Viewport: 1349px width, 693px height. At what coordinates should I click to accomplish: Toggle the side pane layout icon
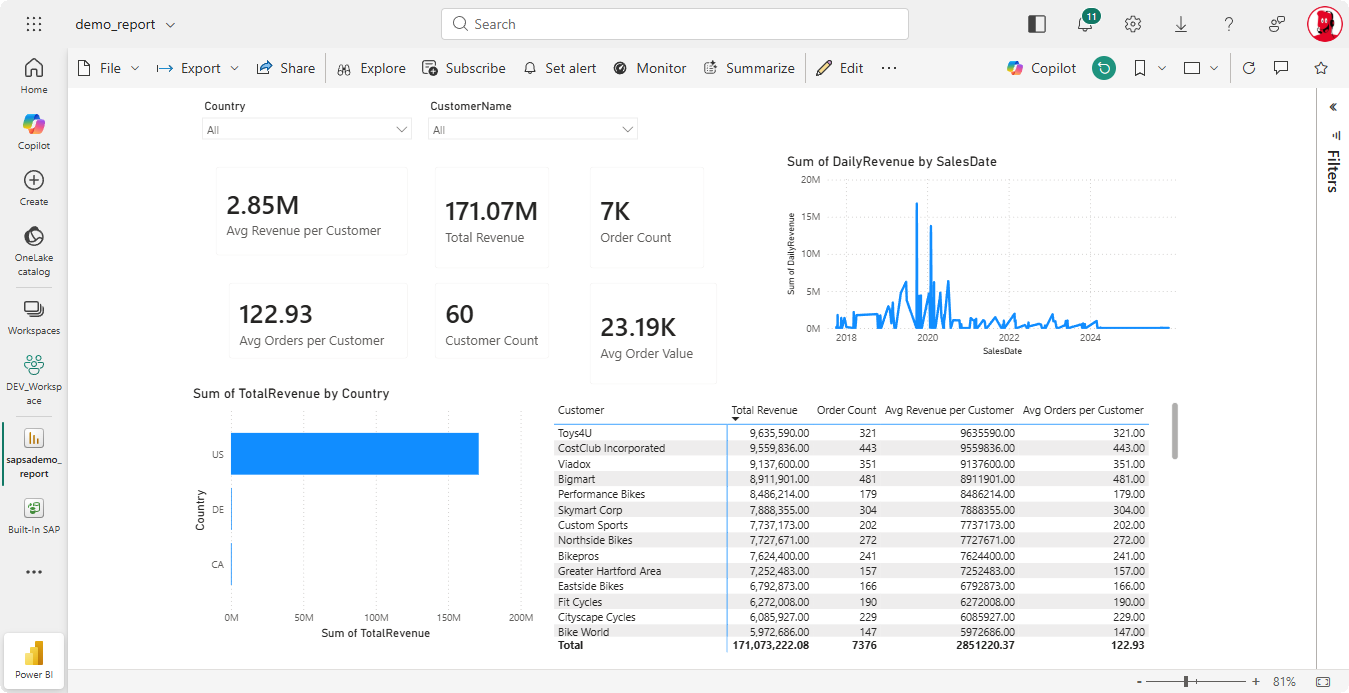click(x=1037, y=24)
